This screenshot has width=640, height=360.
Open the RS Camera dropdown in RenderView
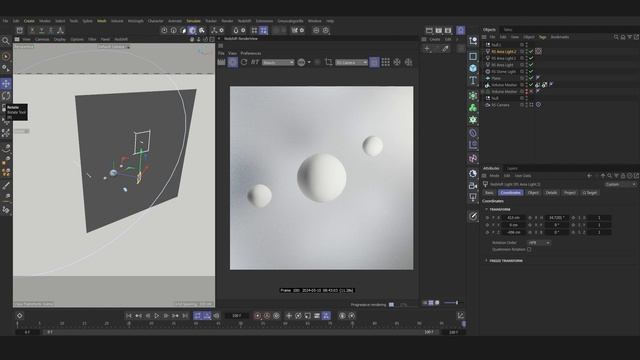351,62
